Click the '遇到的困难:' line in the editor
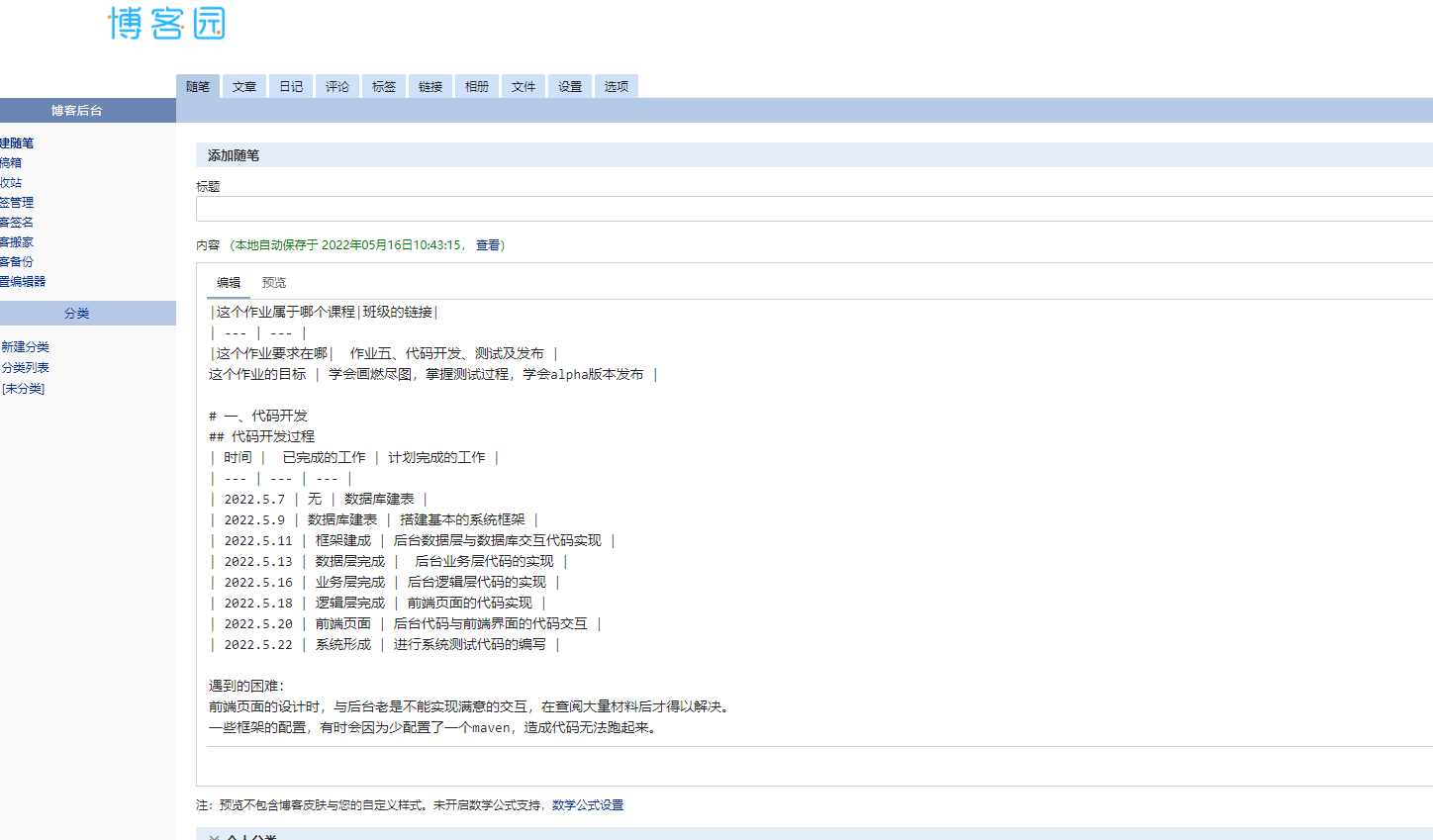The height and width of the screenshot is (840, 1433). (246, 686)
